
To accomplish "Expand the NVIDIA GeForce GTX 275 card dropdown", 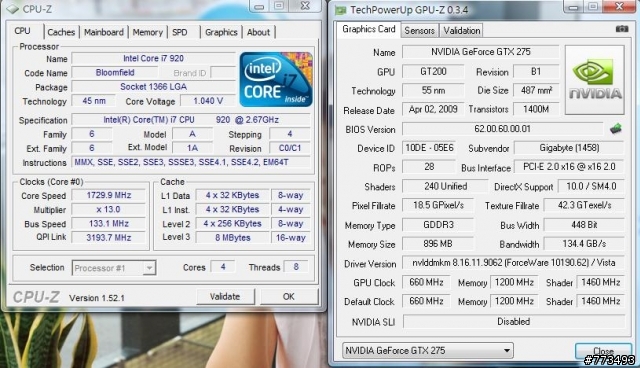I will (427, 350).
